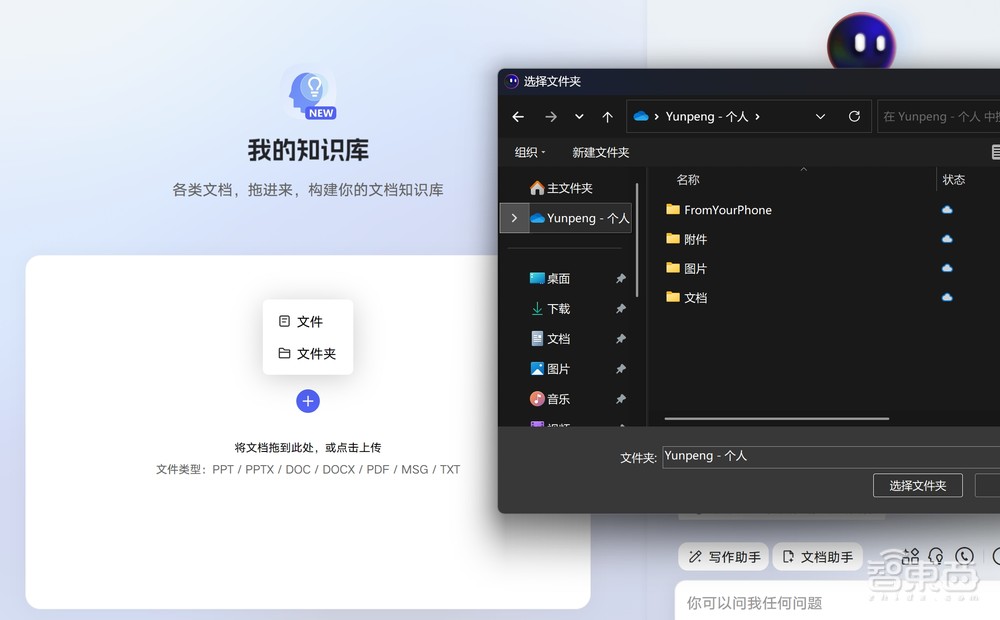Click the contacts org-chart icon beside chat
Image resolution: width=1000 pixels, height=620 pixels.
(910, 556)
